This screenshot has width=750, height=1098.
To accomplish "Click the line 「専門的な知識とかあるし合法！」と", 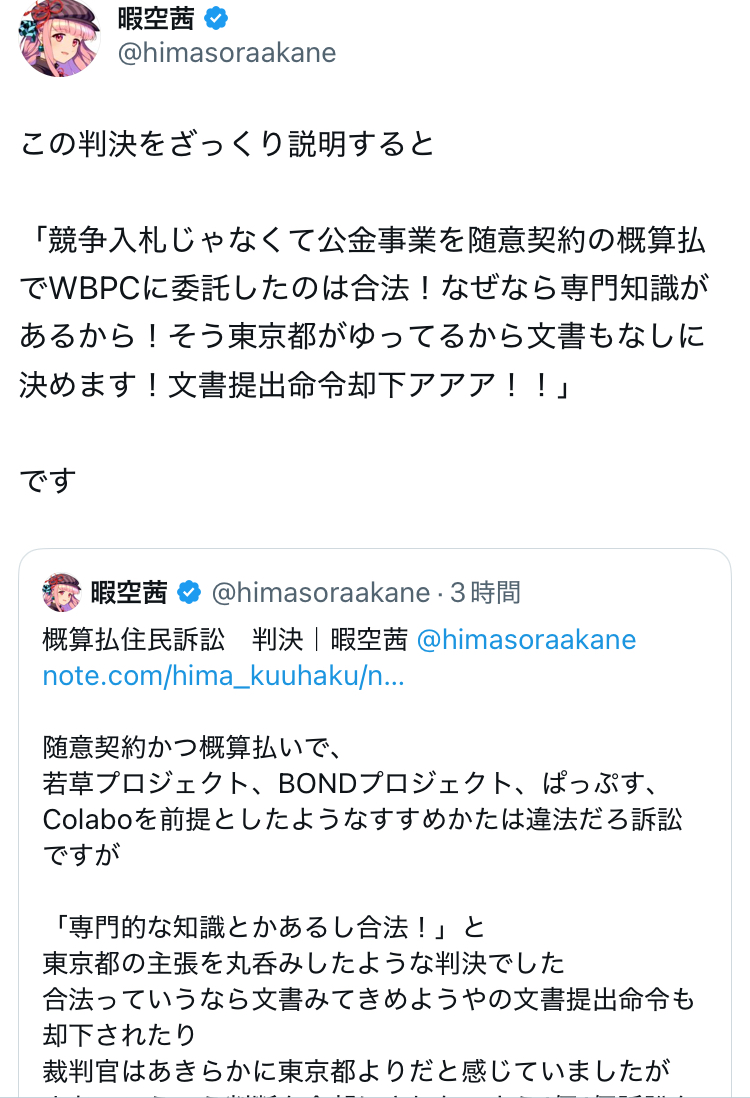I will tap(250, 927).
